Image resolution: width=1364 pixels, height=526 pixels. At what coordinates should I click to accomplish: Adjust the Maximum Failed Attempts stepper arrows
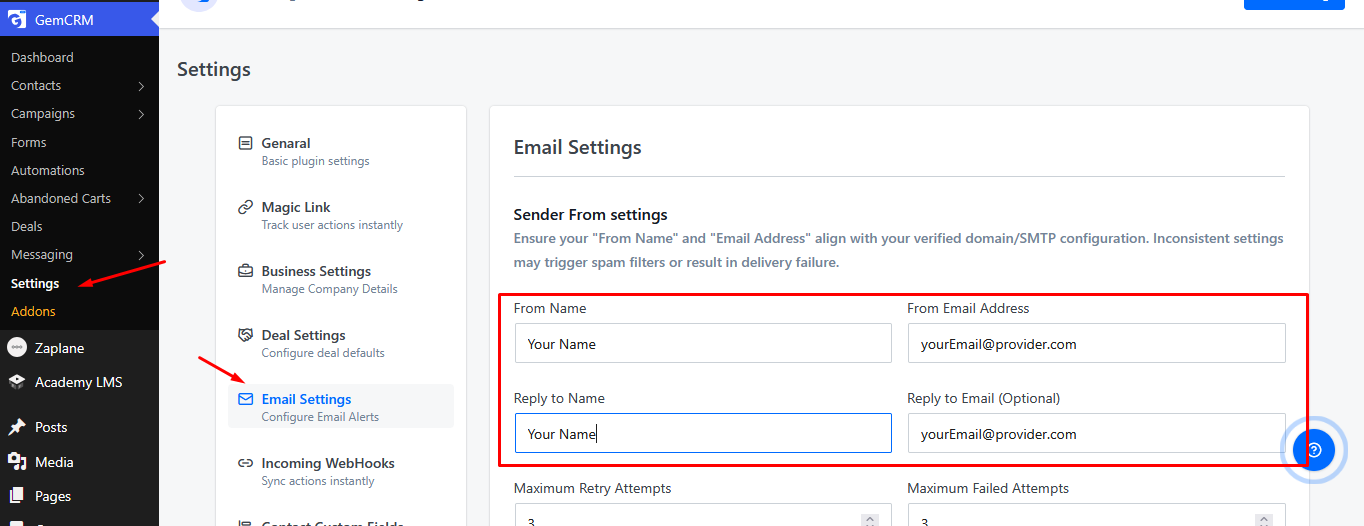[x=1264, y=521]
